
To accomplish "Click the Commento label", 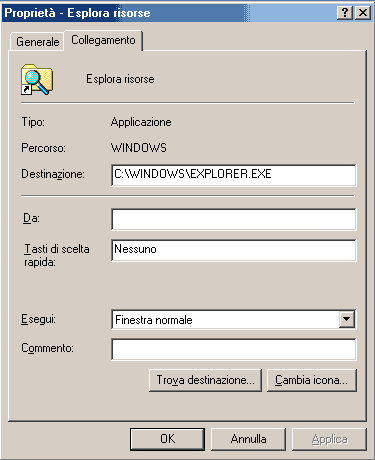I will [47, 348].
